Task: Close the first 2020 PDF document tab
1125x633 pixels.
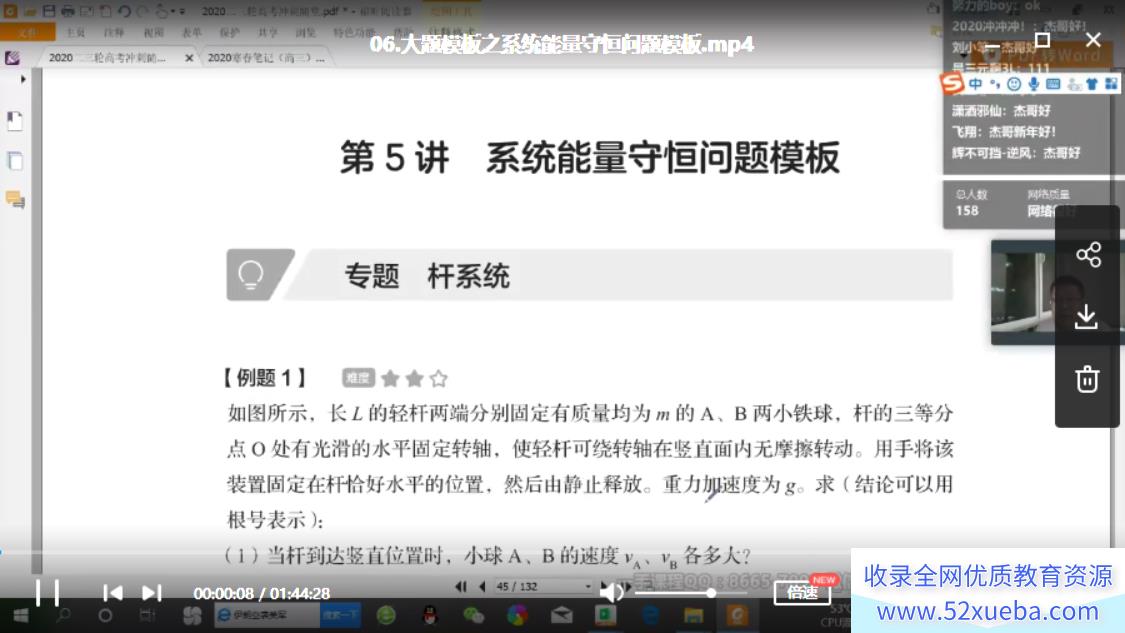Action: point(189,58)
